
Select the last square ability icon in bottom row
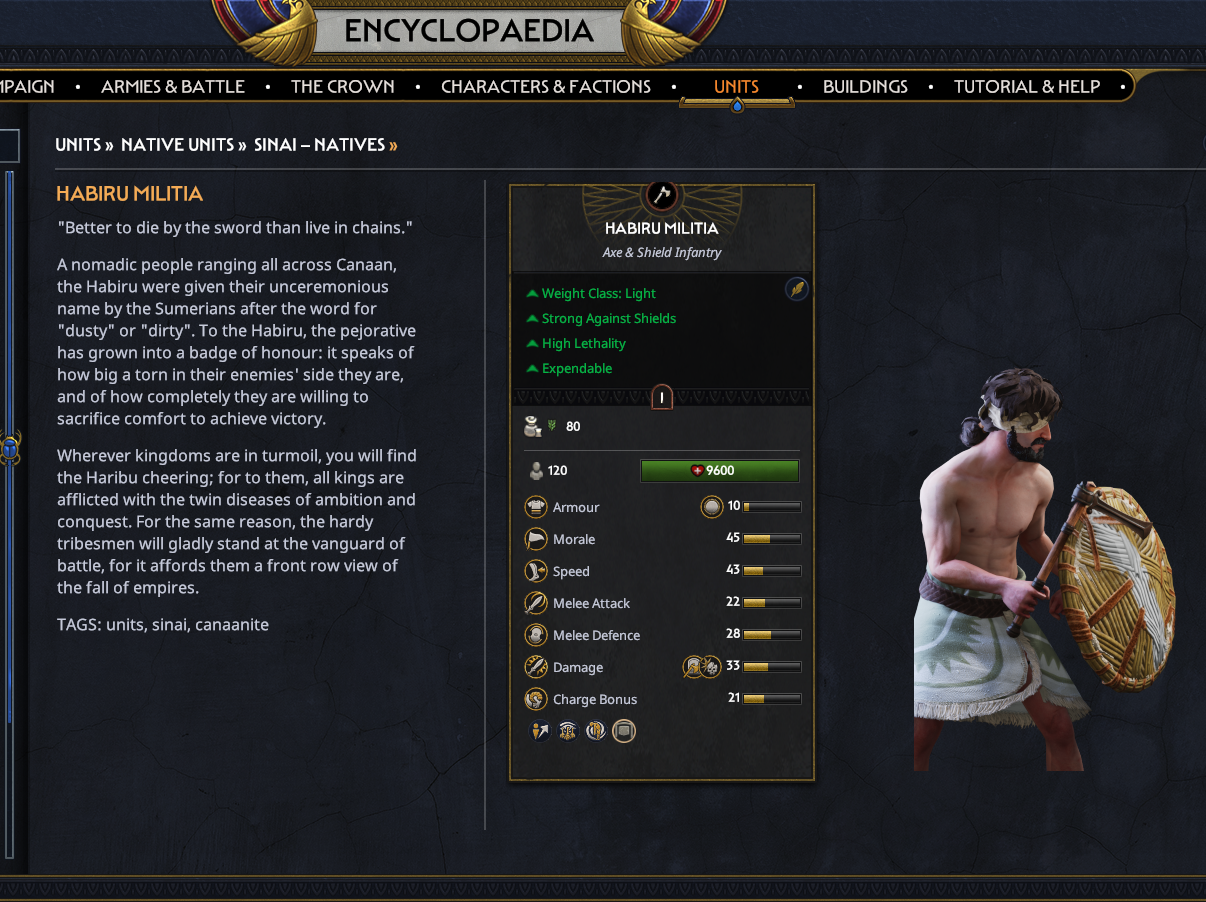tap(624, 731)
